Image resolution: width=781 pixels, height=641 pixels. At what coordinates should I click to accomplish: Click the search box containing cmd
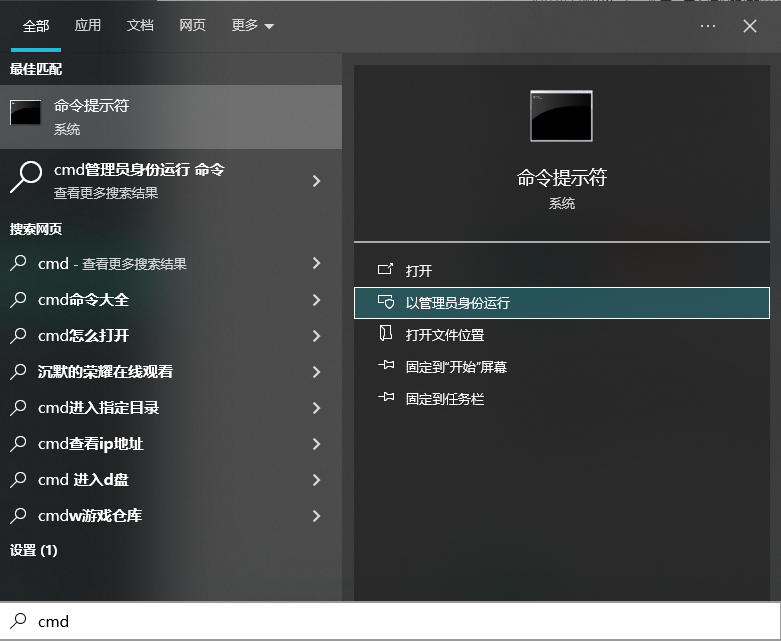[390, 621]
